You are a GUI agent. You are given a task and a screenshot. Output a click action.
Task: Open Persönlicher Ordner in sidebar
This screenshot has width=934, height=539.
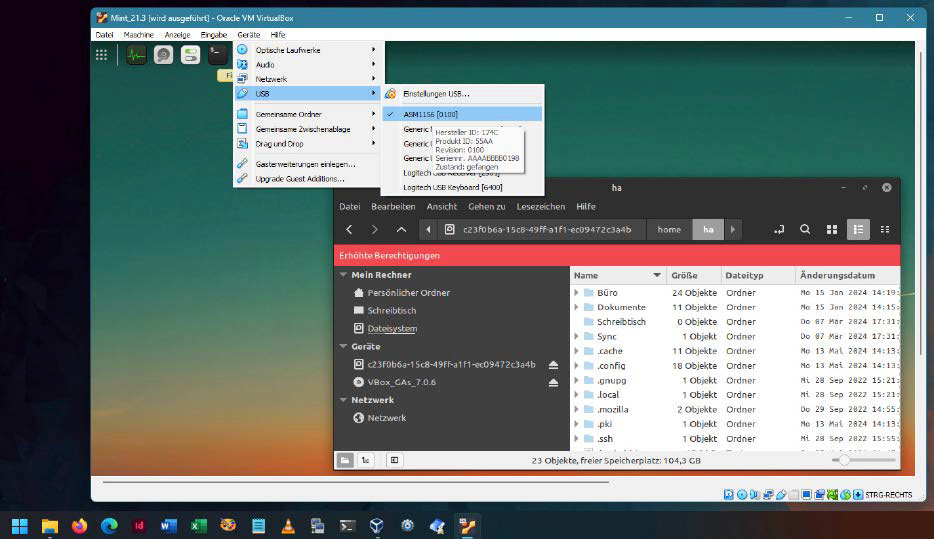coord(409,292)
